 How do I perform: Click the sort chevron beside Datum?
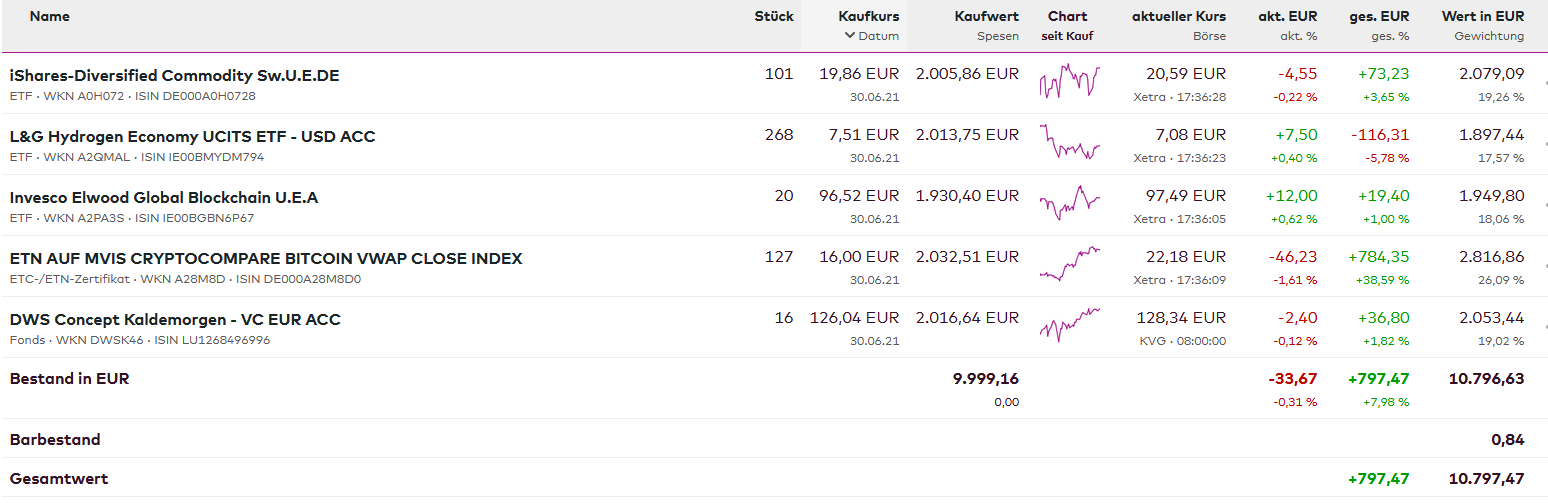point(850,36)
